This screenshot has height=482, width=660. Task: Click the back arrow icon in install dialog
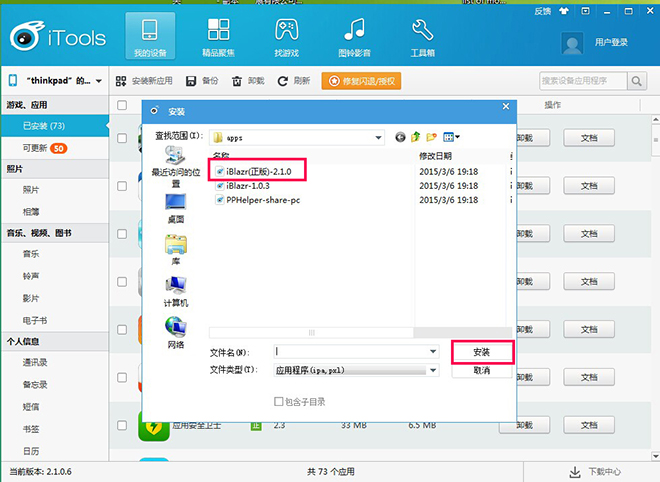(x=400, y=137)
